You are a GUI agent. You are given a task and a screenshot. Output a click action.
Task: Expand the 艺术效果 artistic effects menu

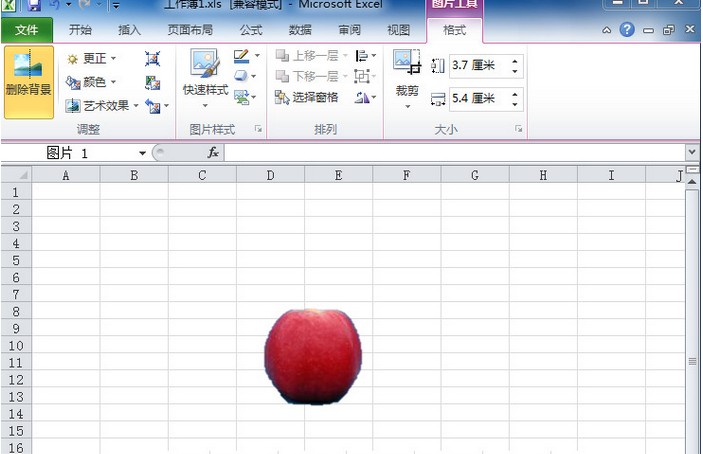pos(102,105)
